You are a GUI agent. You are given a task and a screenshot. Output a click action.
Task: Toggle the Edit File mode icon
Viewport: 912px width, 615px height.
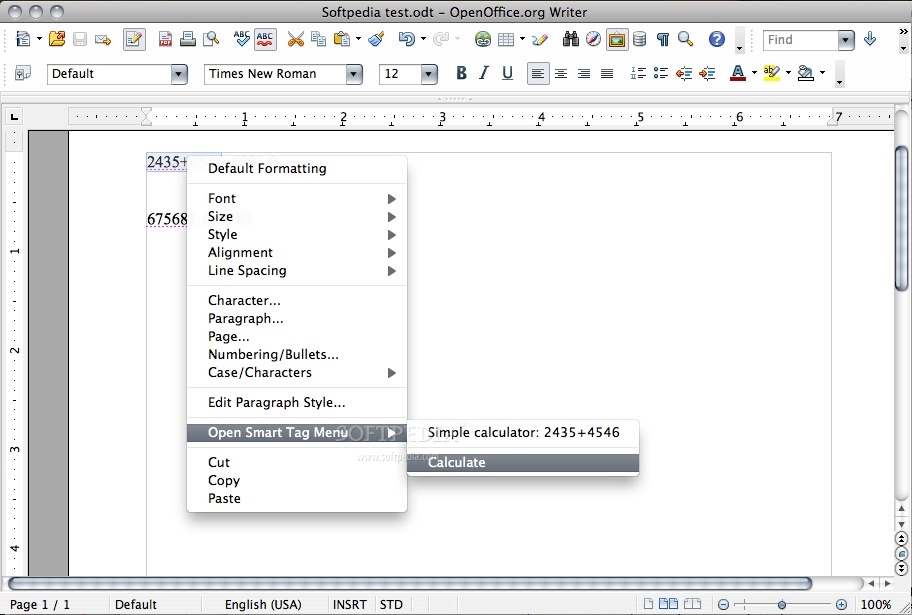pos(134,40)
